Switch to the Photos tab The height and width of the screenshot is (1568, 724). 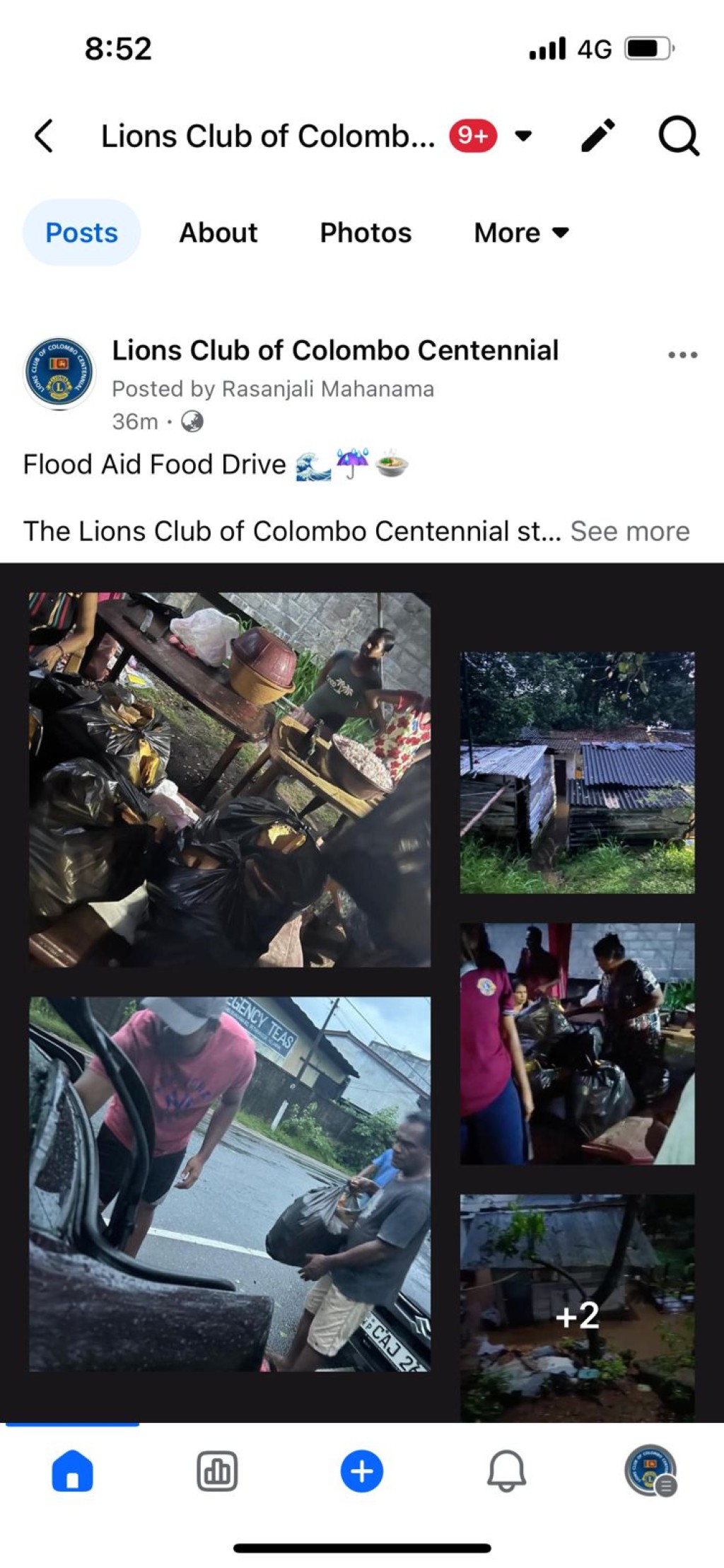tap(366, 233)
